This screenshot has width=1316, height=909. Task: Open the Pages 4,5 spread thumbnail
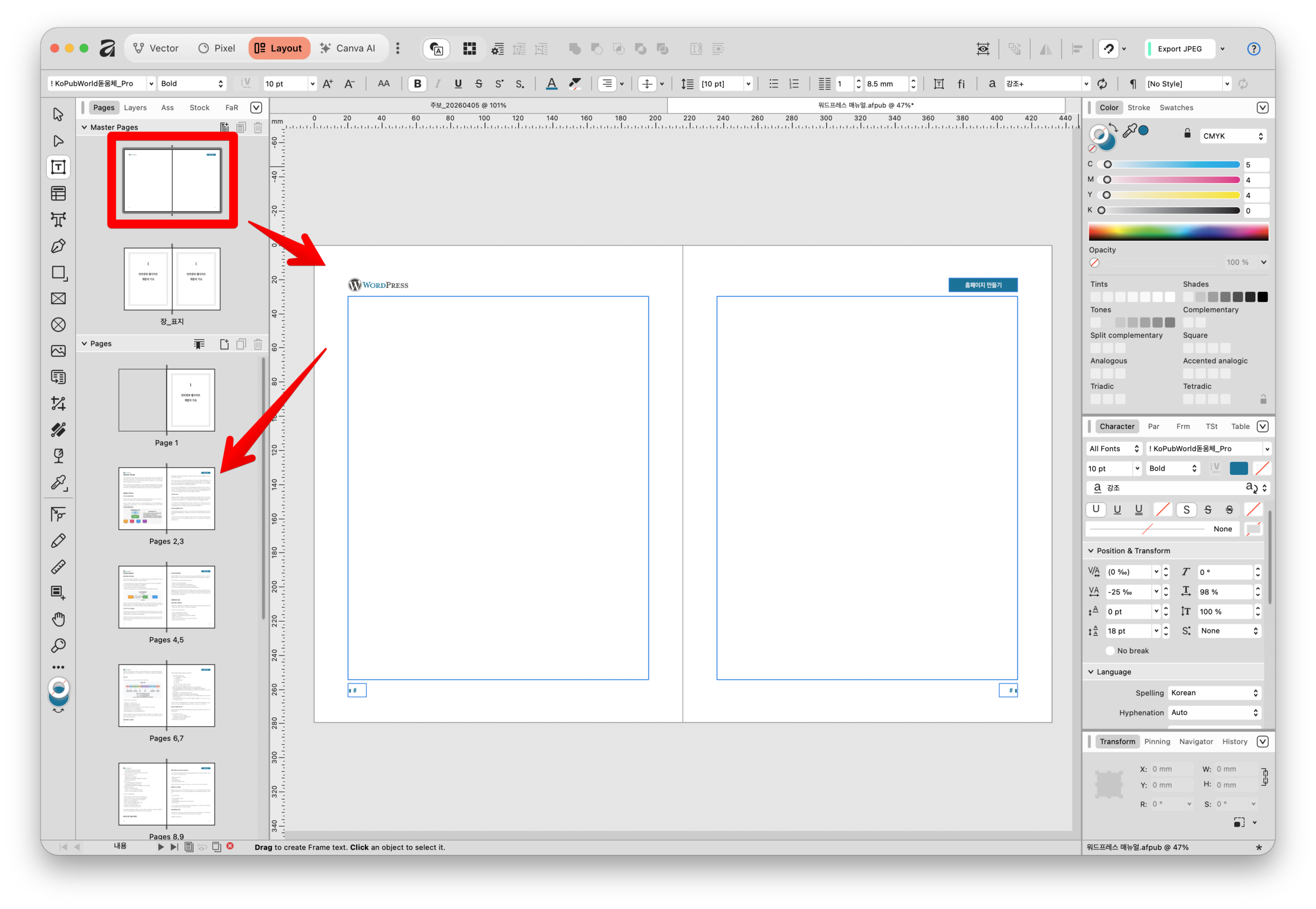tap(167, 597)
